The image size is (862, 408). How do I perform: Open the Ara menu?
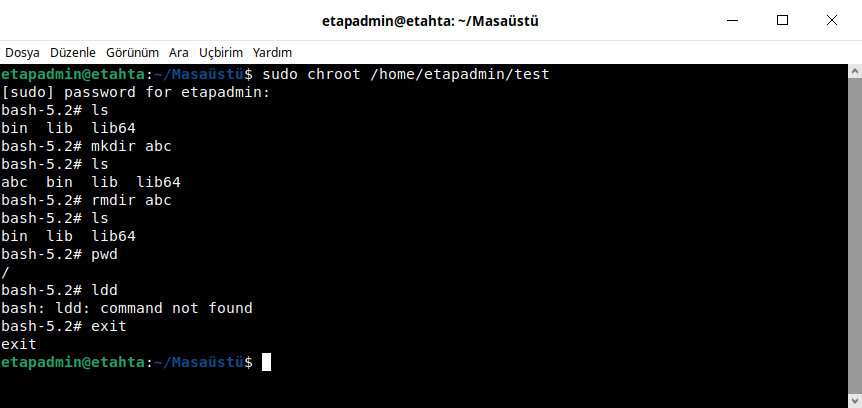179,52
